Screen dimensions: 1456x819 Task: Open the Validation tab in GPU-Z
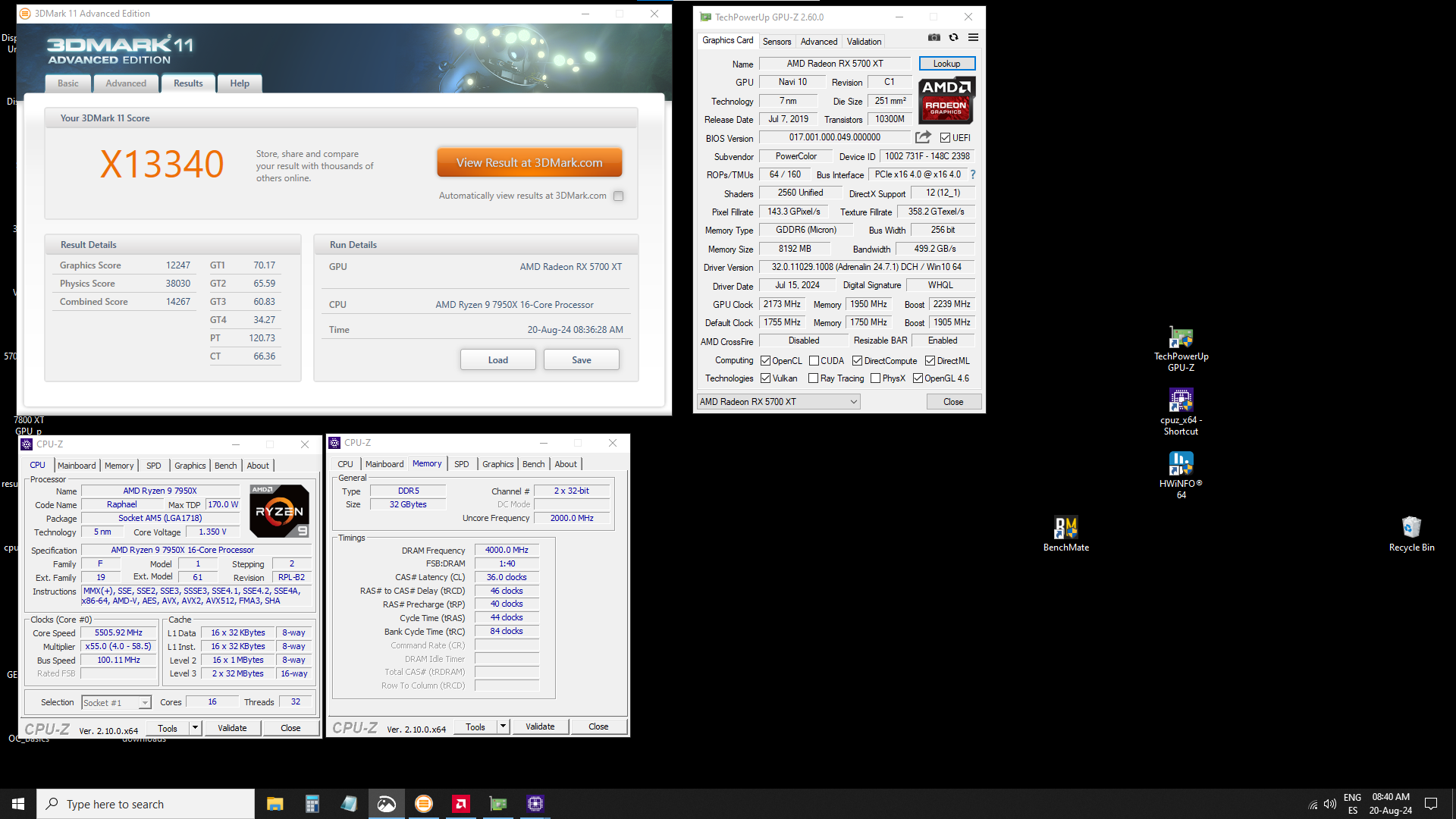point(864,42)
